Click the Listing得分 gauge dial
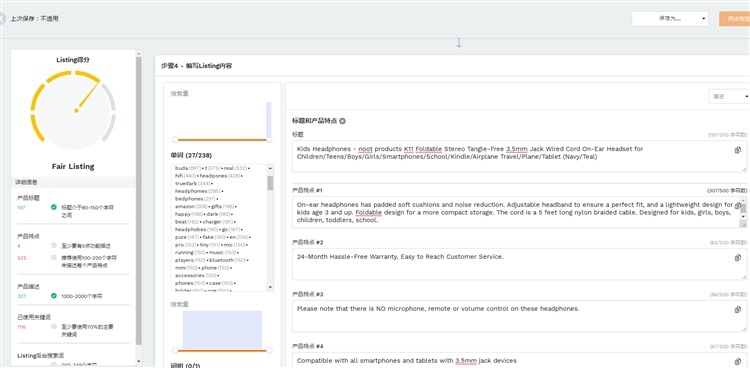750x368 pixels. point(73,111)
